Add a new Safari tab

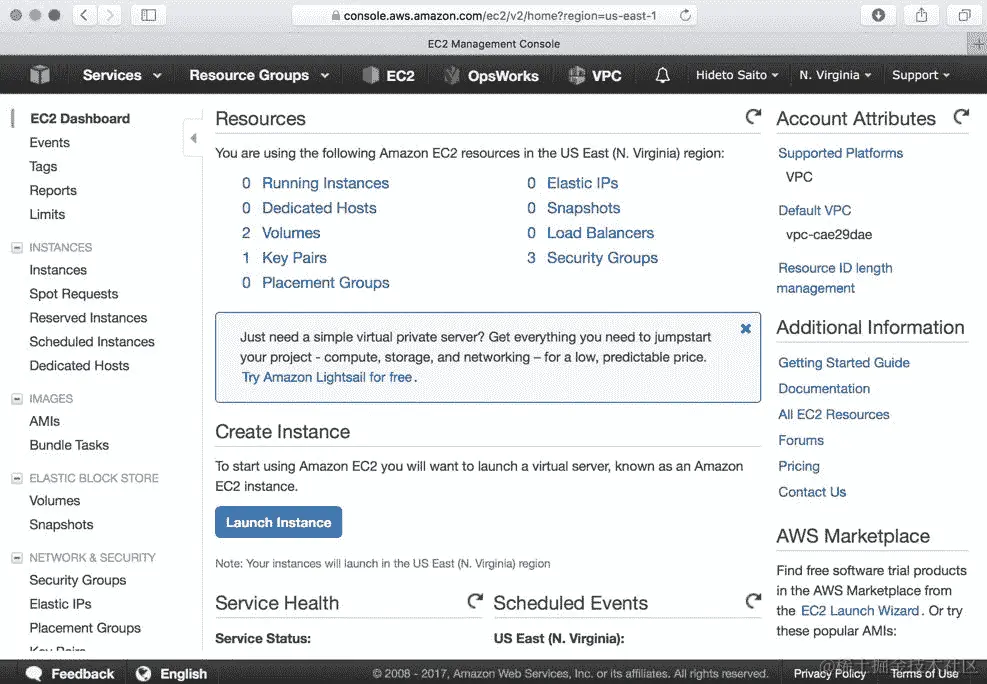pos(977,44)
